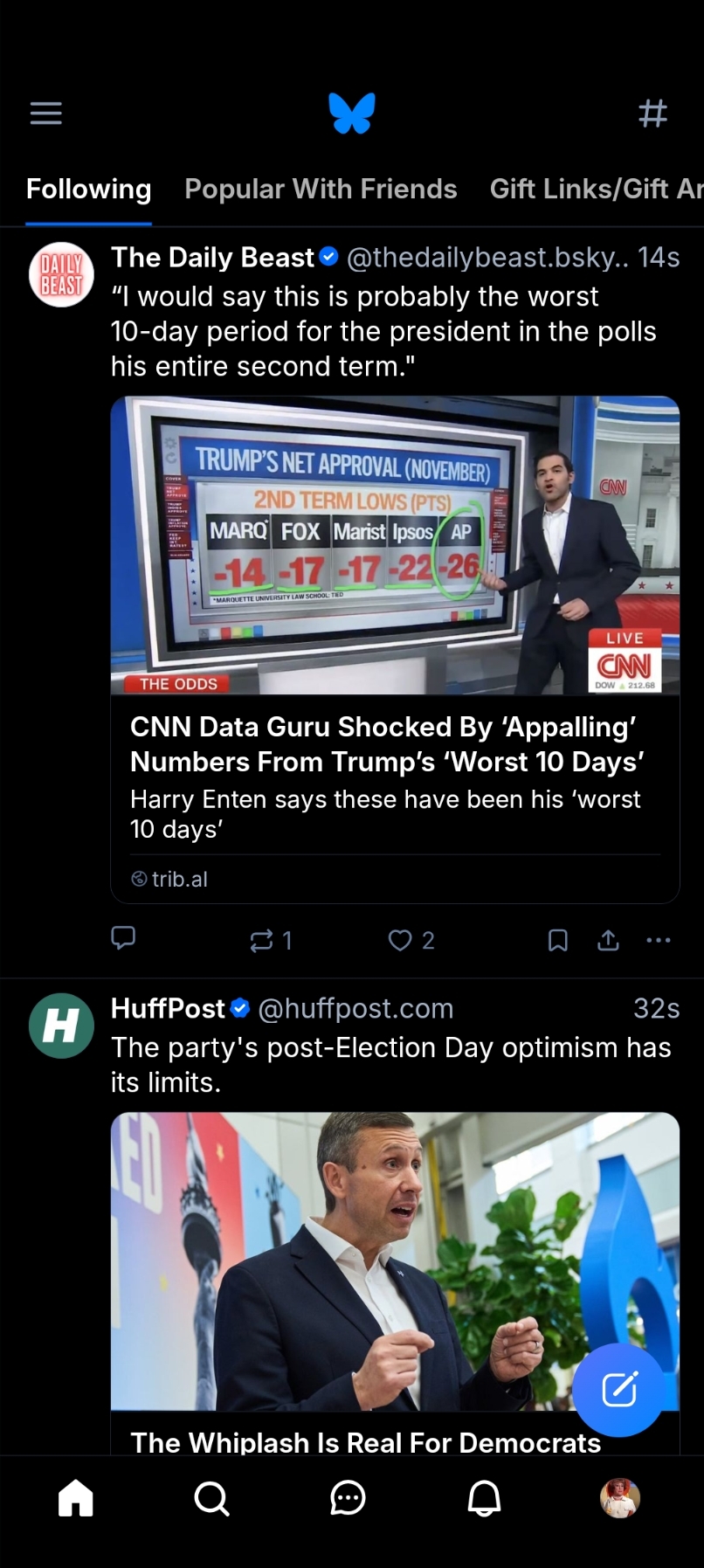Open HuffPost profile name
Image resolution: width=704 pixels, height=1568 pixels.
(168, 1008)
